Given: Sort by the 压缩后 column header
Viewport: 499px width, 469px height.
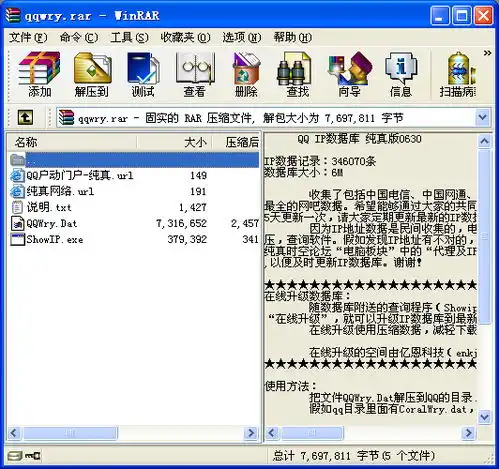Looking at the screenshot, I should click(236, 142).
